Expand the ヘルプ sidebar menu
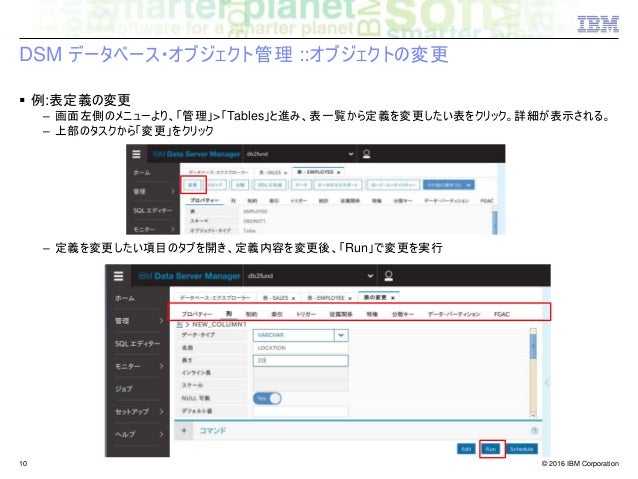 pos(161,434)
